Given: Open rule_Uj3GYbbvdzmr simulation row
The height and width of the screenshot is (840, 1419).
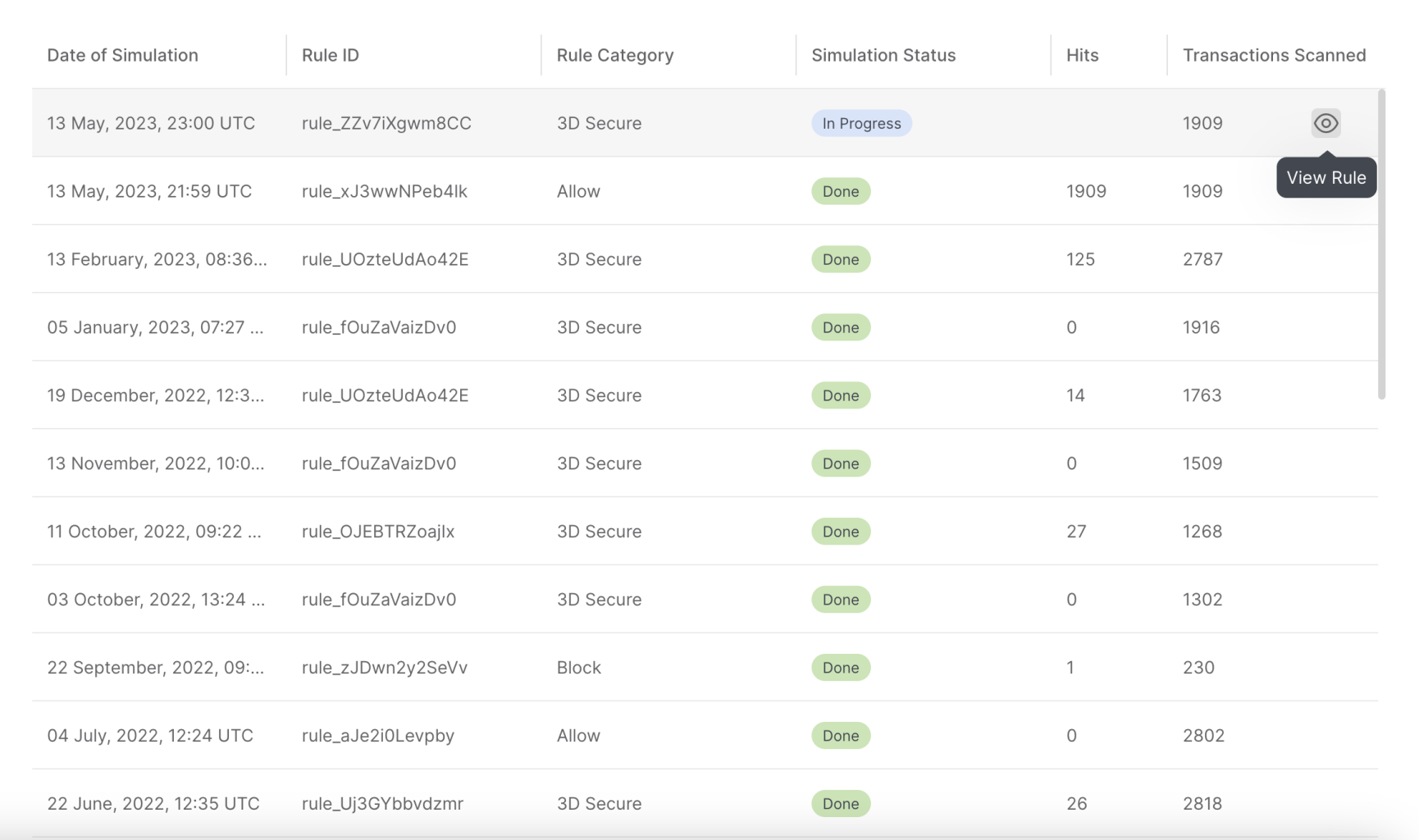Looking at the screenshot, I should click(382, 804).
